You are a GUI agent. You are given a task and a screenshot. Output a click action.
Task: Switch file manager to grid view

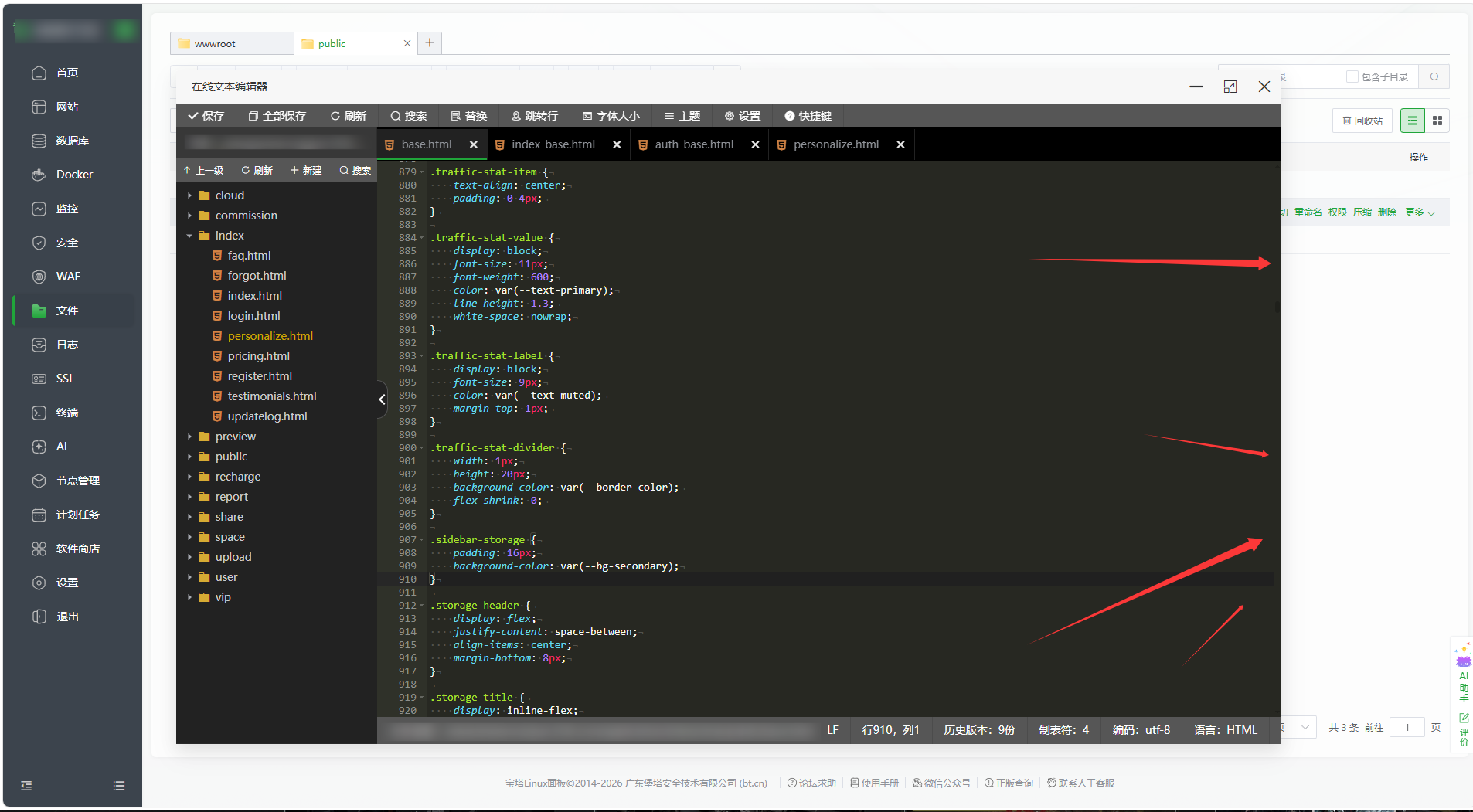point(1437,121)
